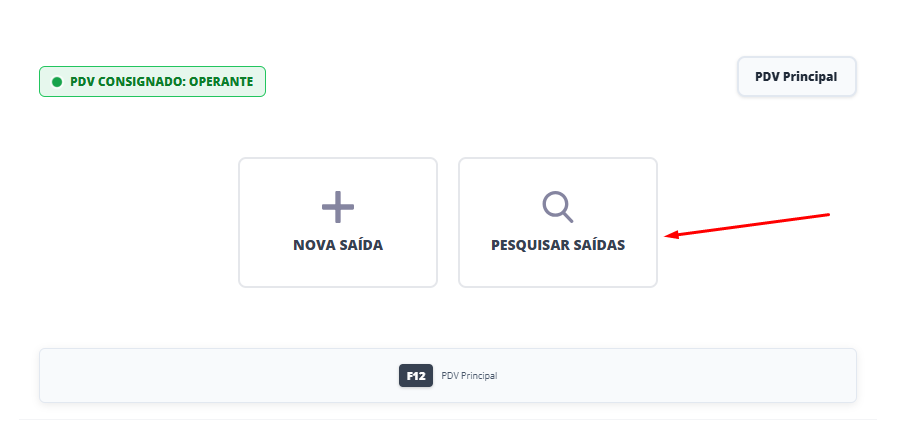This screenshot has height=441, width=897.
Task: Click the magnifying glass search icon
Action: [557, 206]
